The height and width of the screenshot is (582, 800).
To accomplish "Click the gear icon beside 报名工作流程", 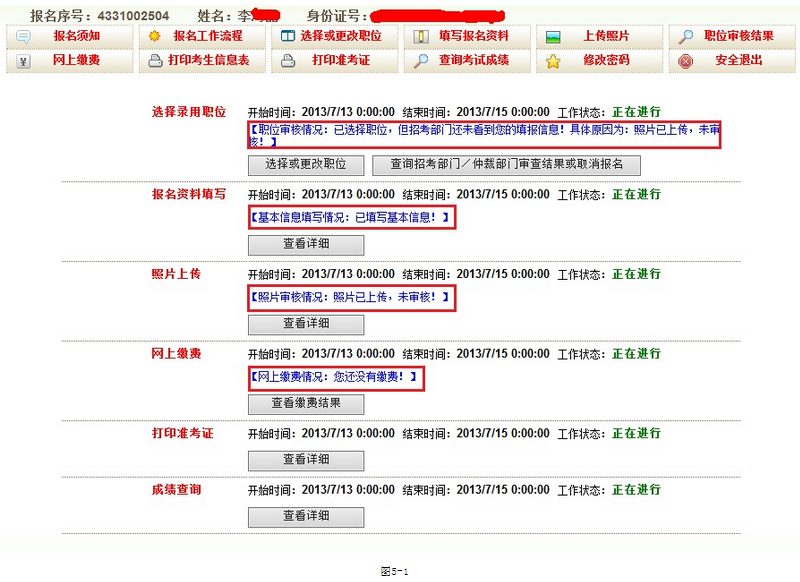I will tap(155, 36).
